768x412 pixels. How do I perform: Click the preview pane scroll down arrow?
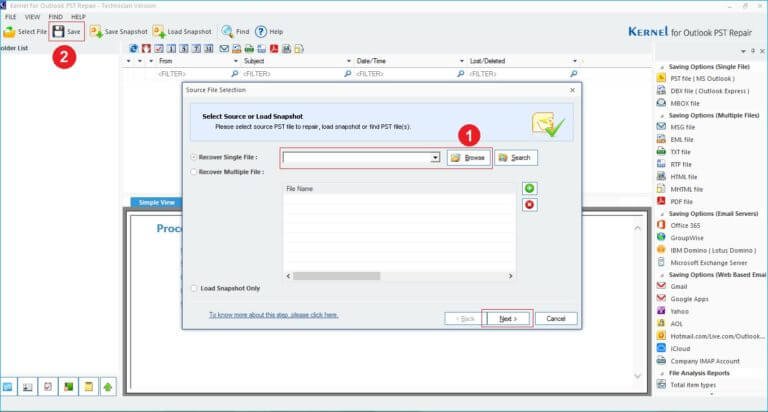tap(637, 376)
